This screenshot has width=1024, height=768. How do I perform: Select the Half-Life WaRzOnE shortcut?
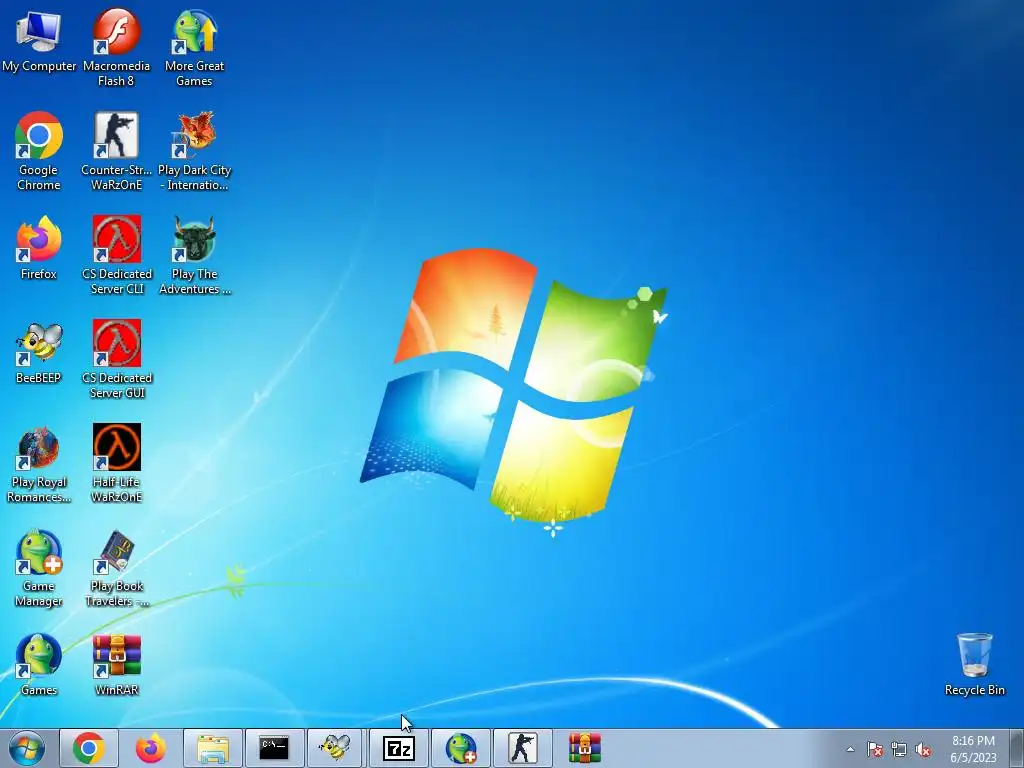(116, 464)
